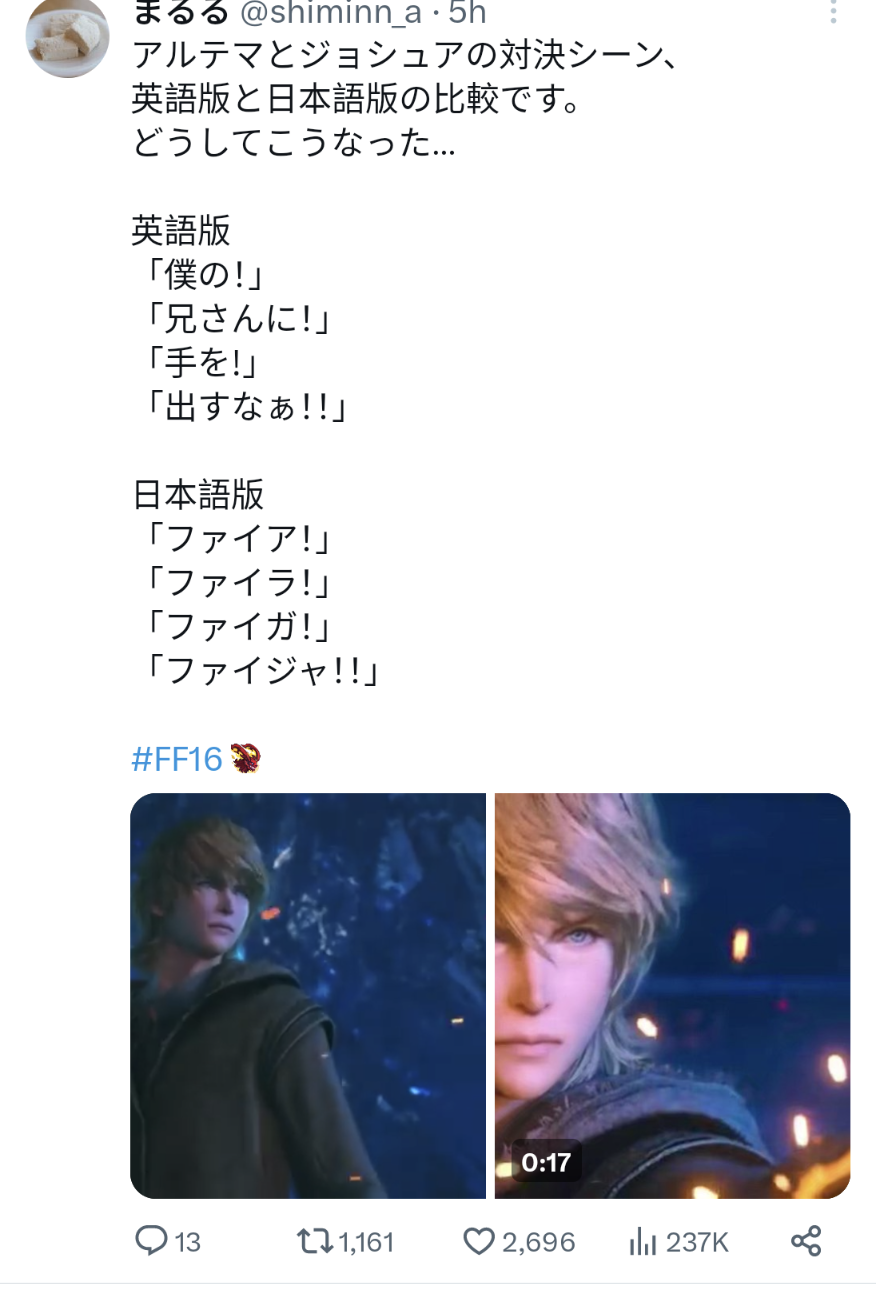876x1302 pixels.
Task: Open the 5h timestamp of the tweet
Action: 467,13
